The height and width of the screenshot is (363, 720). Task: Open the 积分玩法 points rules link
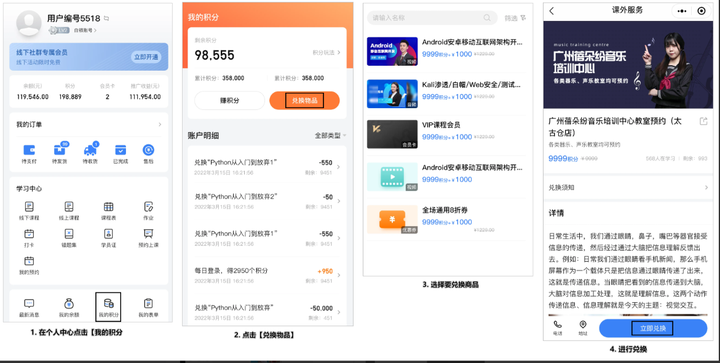coord(326,53)
